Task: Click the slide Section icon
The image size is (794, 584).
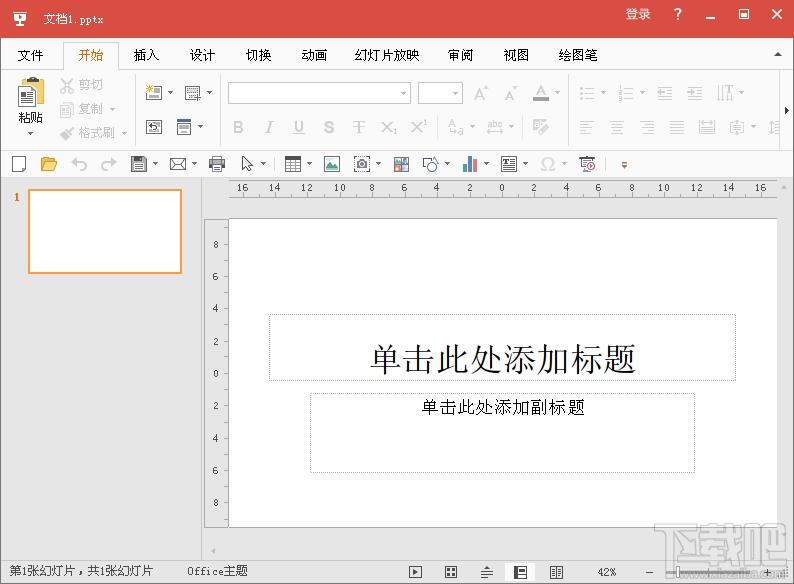Action: [184, 127]
